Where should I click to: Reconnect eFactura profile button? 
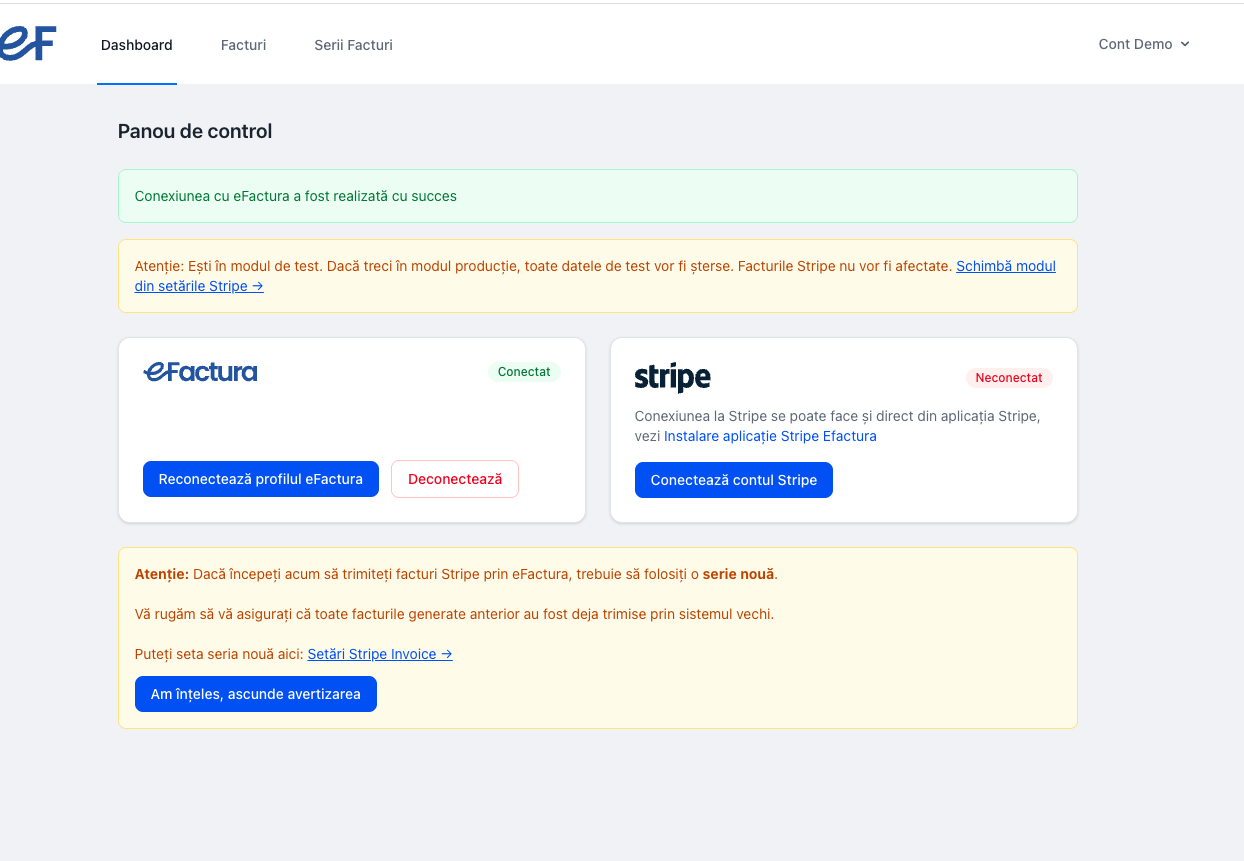261,479
